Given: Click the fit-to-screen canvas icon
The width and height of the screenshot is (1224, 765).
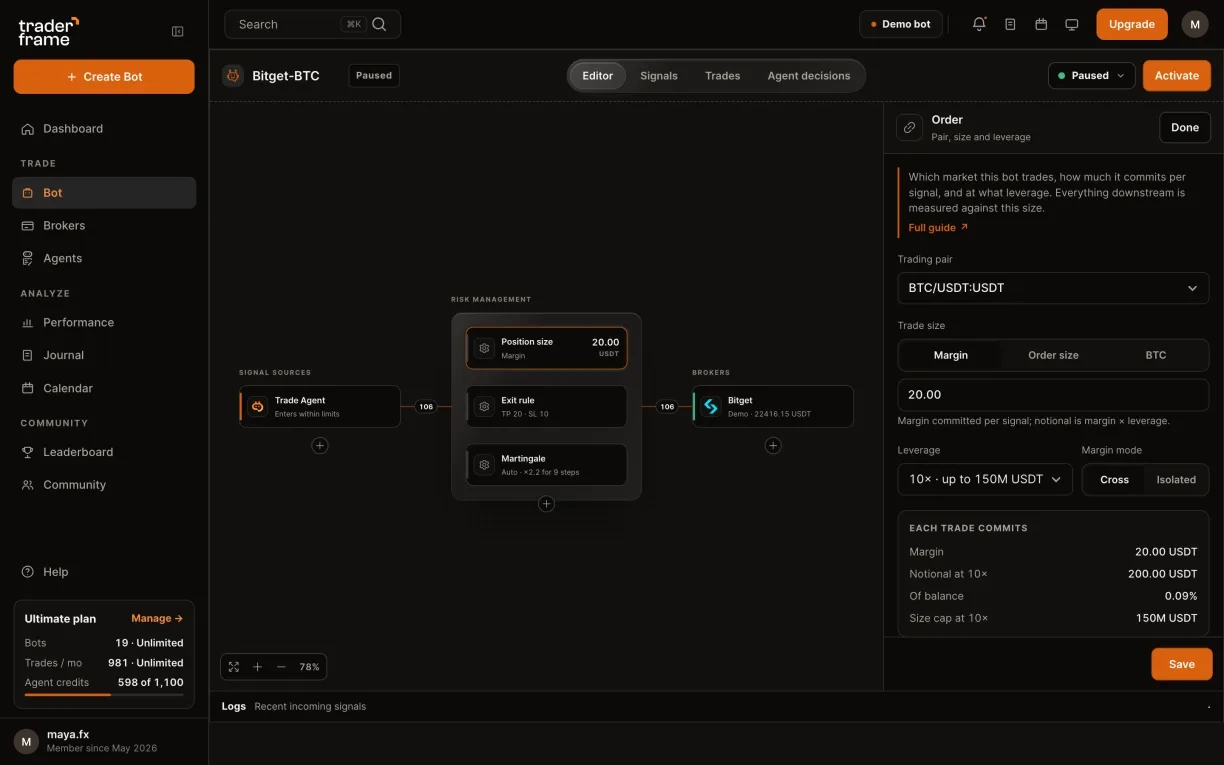Looking at the screenshot, I should tap(234, 667).
